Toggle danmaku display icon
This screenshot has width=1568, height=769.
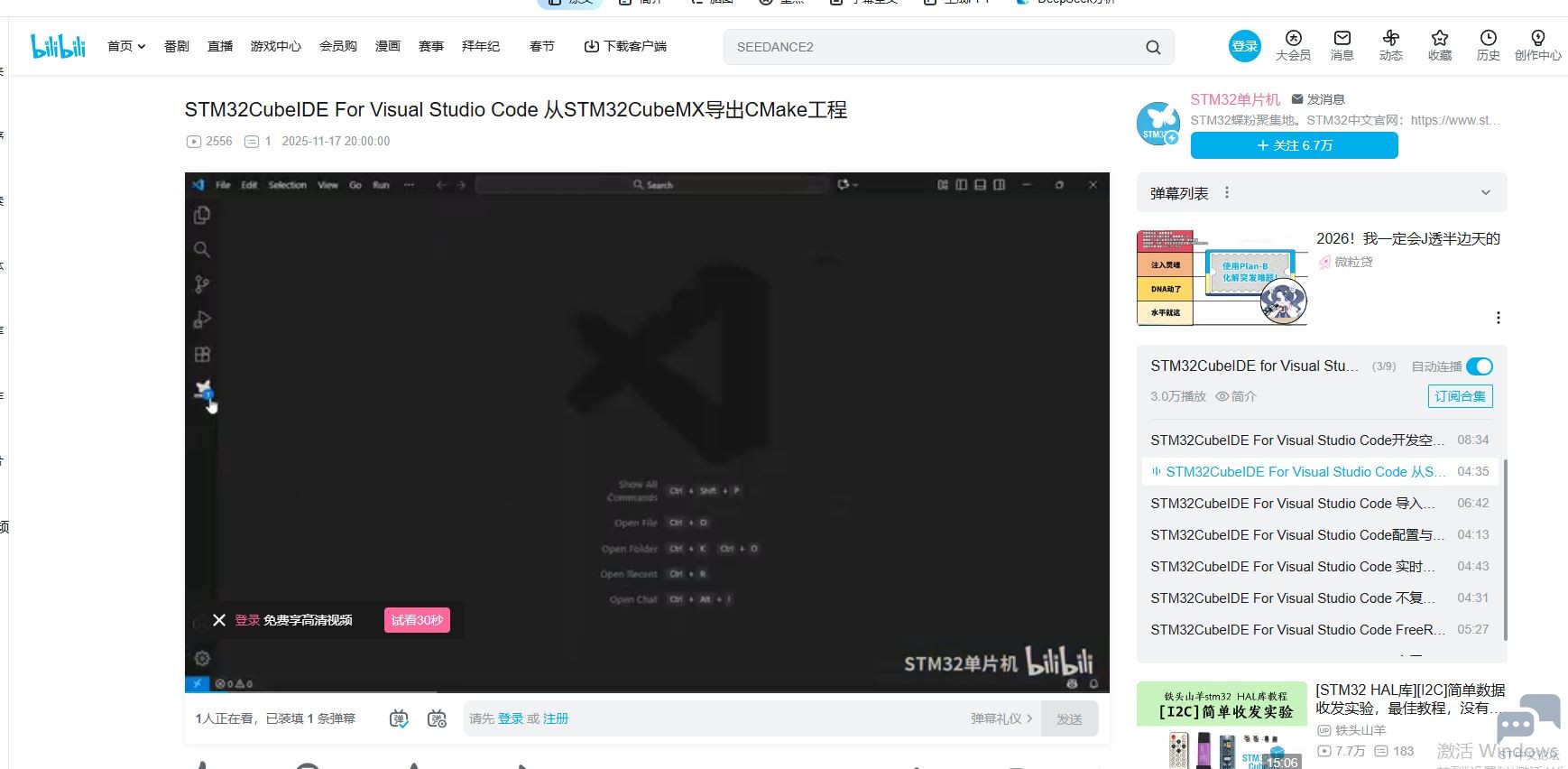(x=399, y=718)
